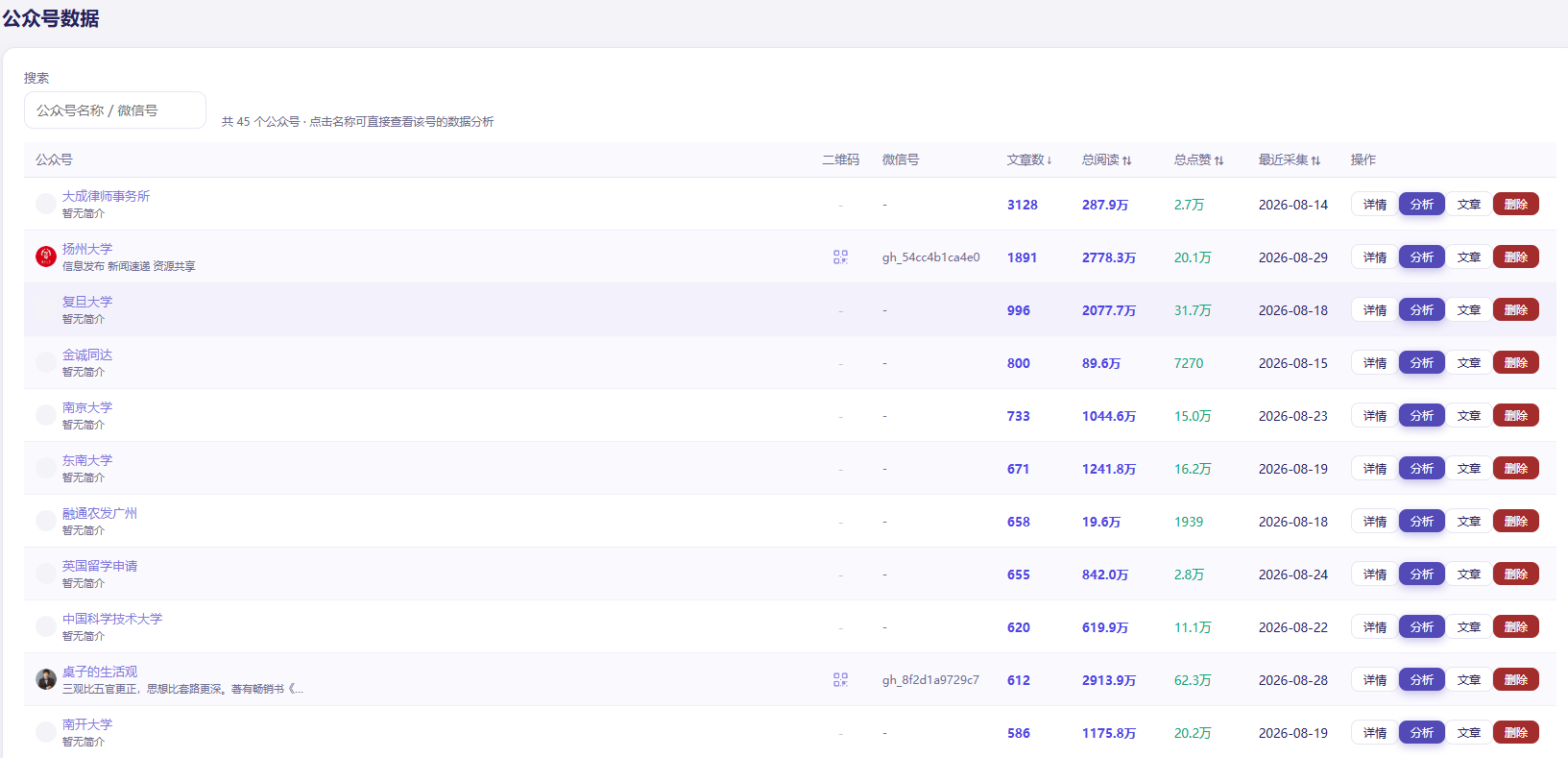Open the 英国留学申请 account link
1568x758 pixels.
(x=100, y=566)
